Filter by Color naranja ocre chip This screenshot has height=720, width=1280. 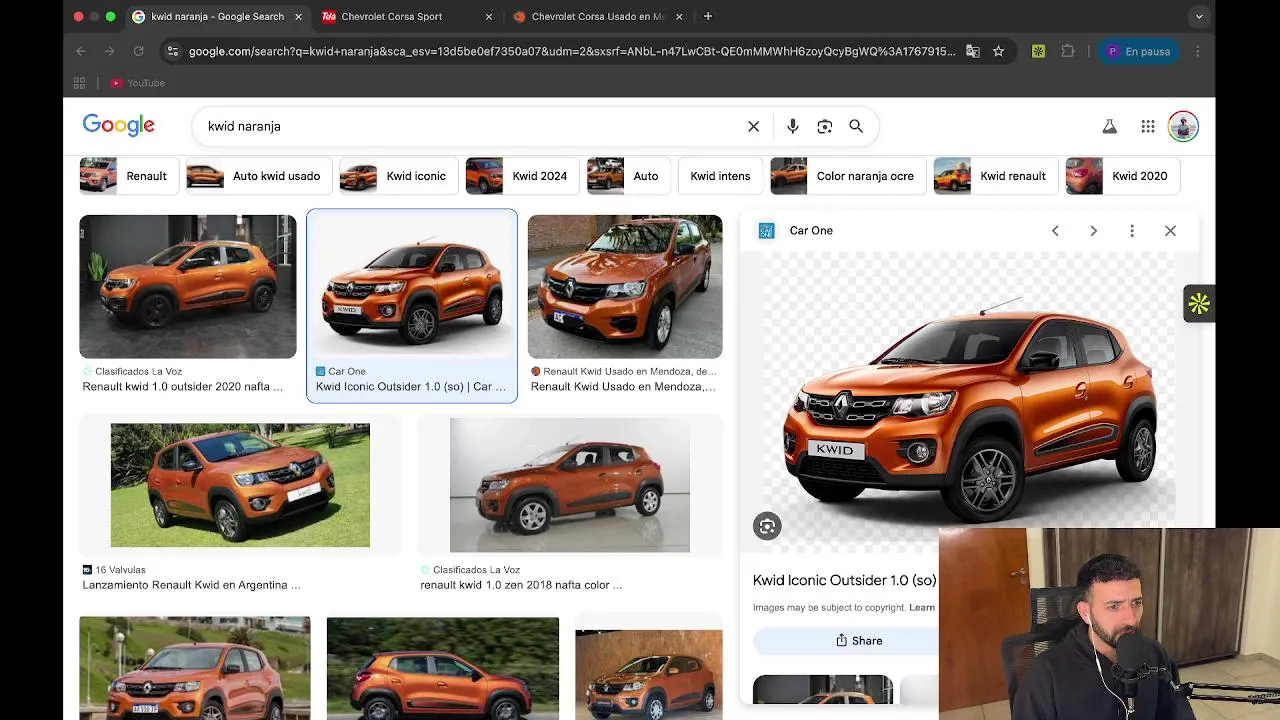click(x=848, y=176)
